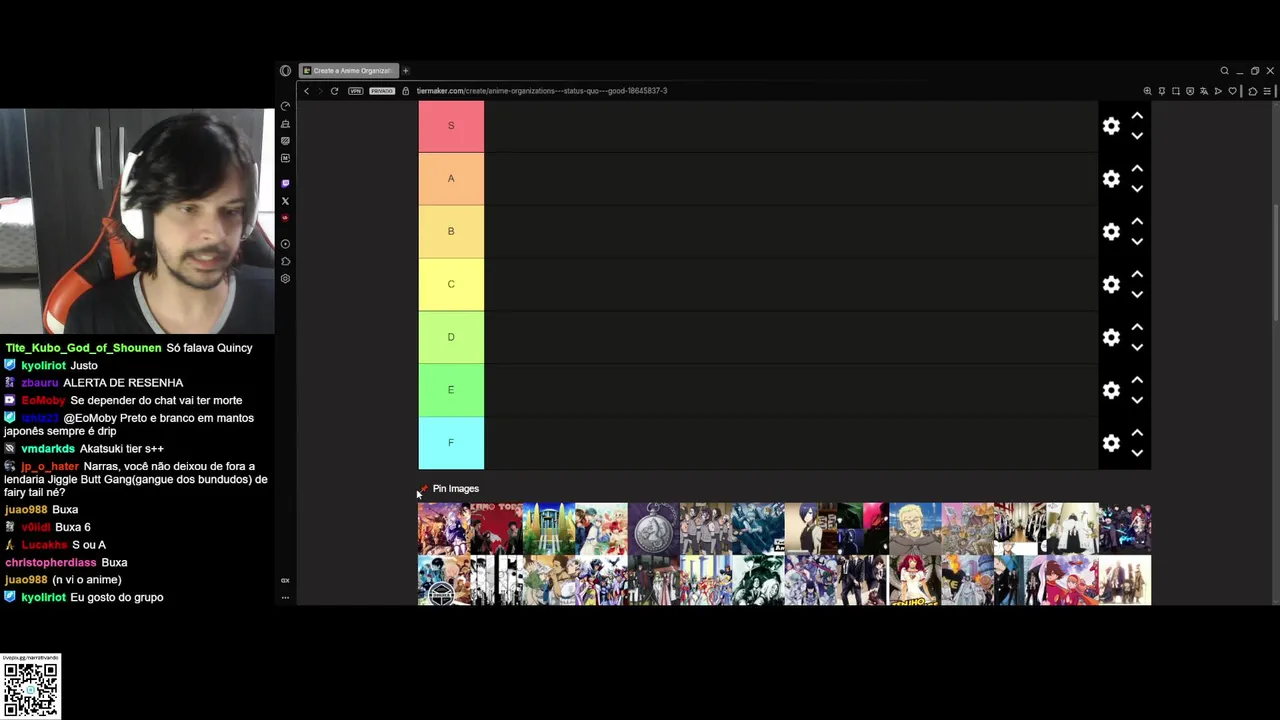Move tier C row up
1280x720 pixels.
(x=1137, y=275)
